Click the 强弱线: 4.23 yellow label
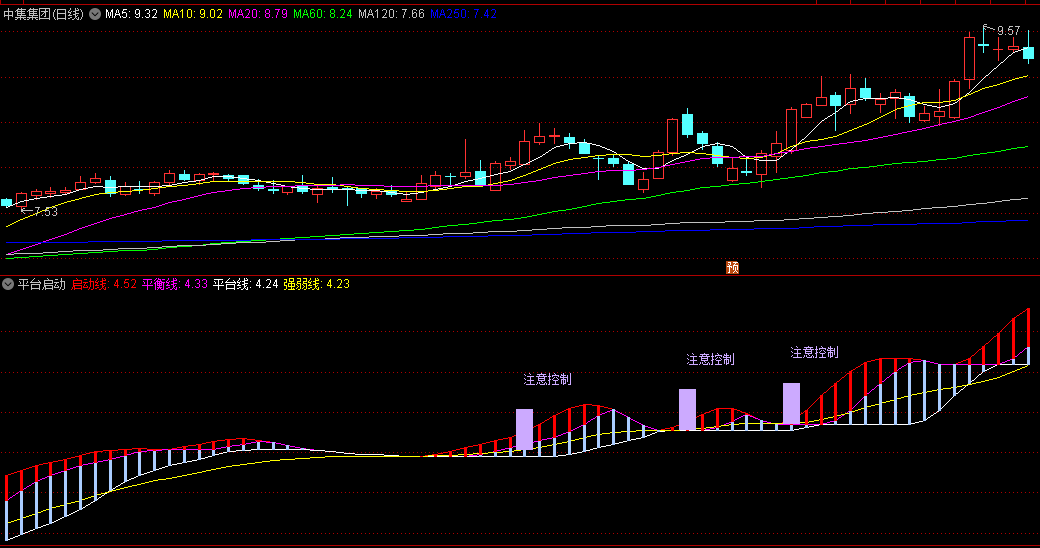 pyautogui.click(x=316, y=284)
